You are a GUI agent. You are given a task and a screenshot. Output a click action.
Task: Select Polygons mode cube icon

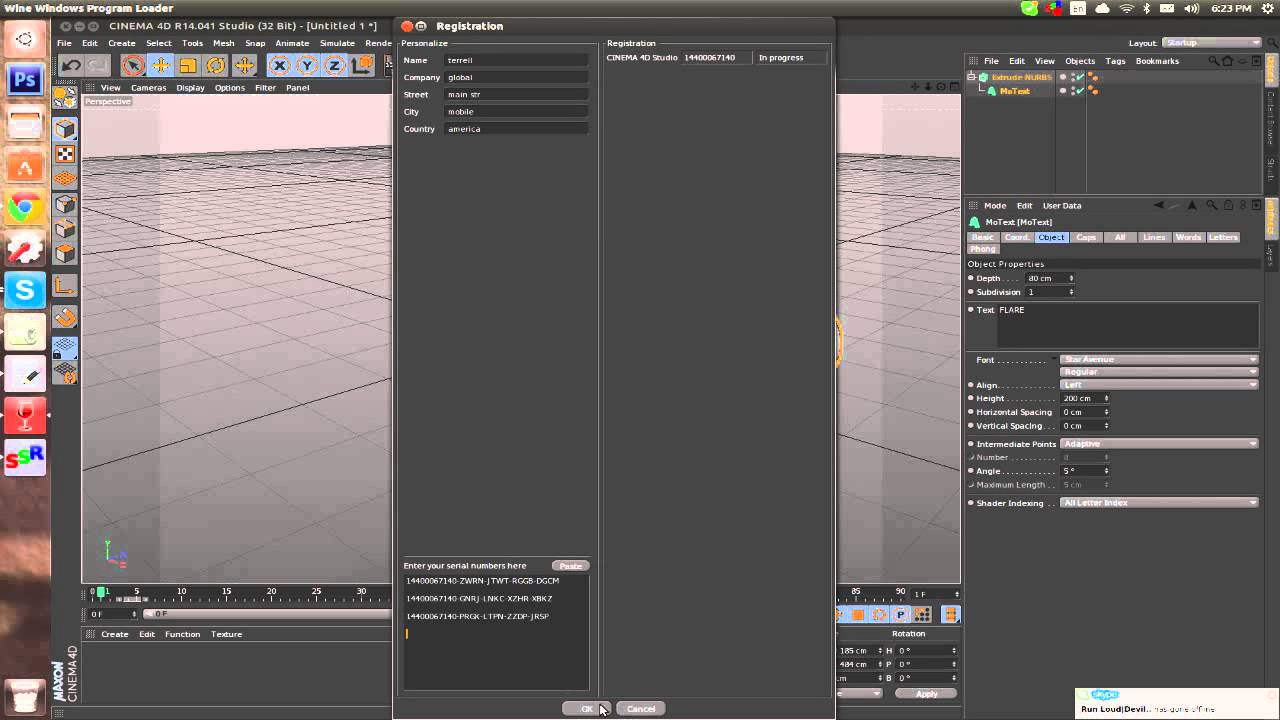point(65,254)
